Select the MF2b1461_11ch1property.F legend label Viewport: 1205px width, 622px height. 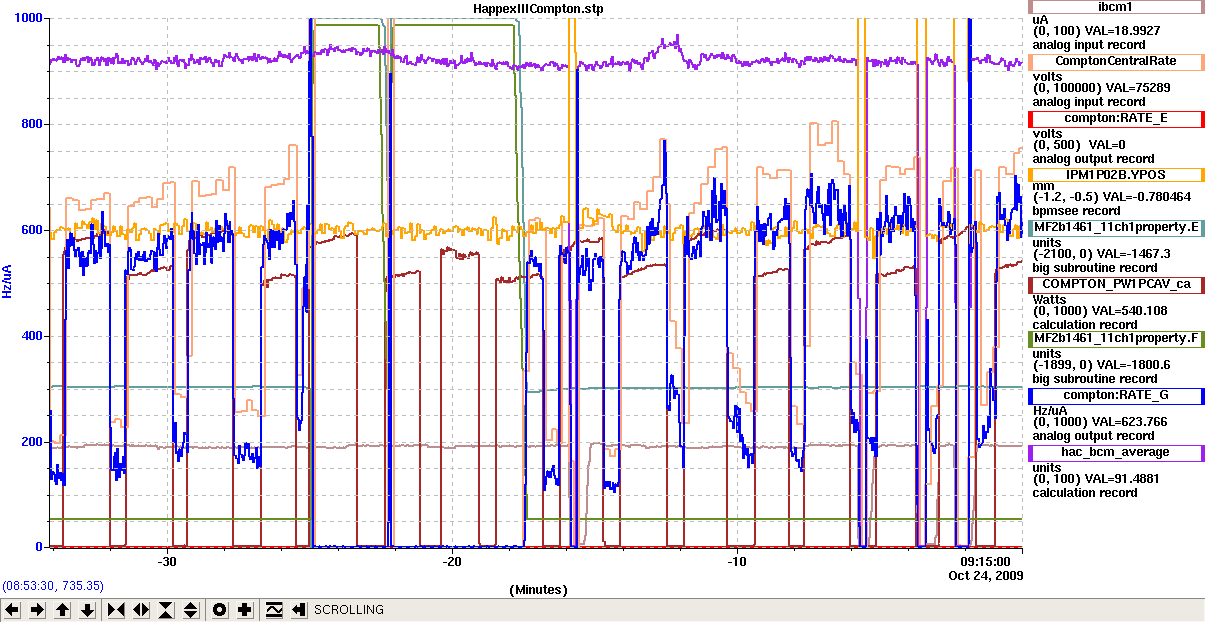pos(1114,339)
